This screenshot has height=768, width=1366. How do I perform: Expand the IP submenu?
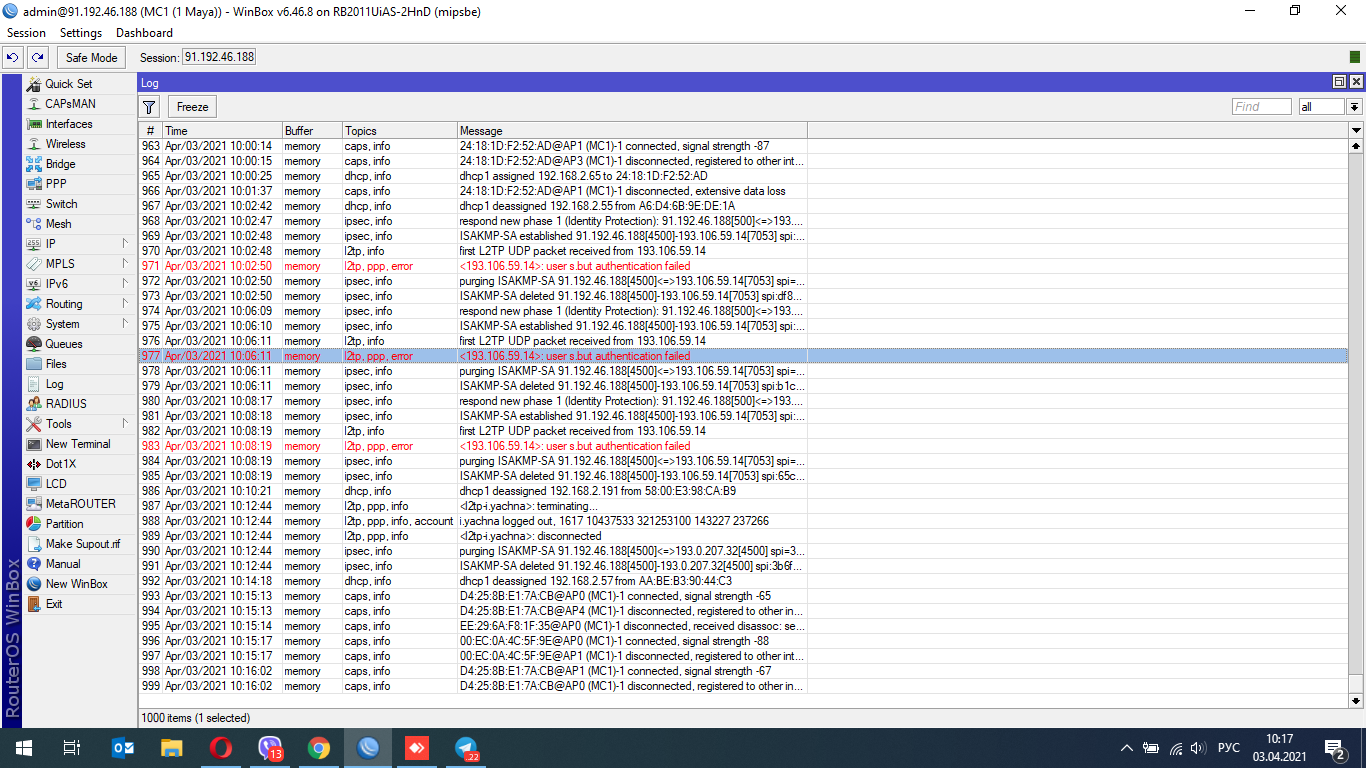coord(126,244)
